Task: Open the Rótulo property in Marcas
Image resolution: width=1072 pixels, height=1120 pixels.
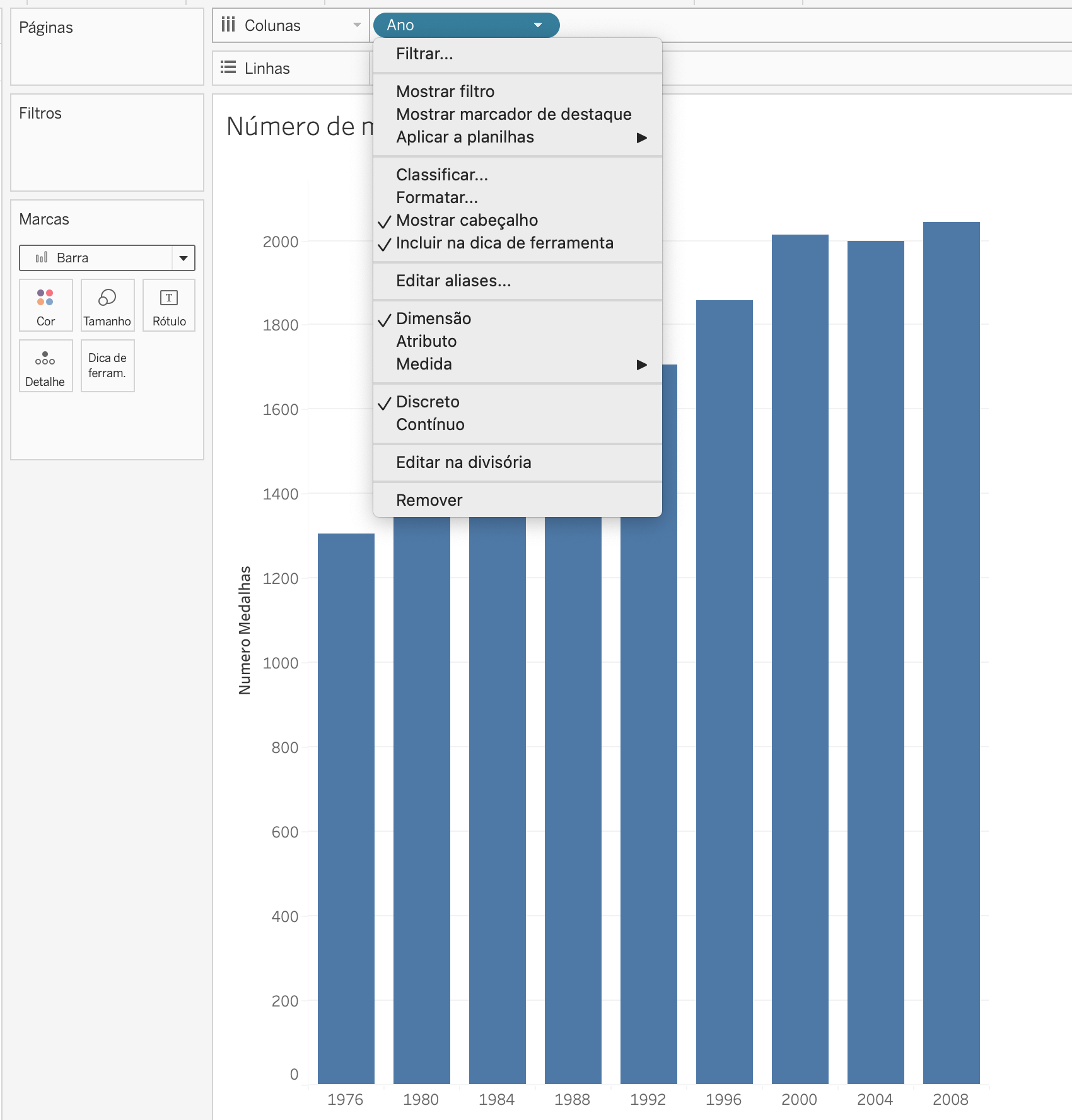Action: 168,305
